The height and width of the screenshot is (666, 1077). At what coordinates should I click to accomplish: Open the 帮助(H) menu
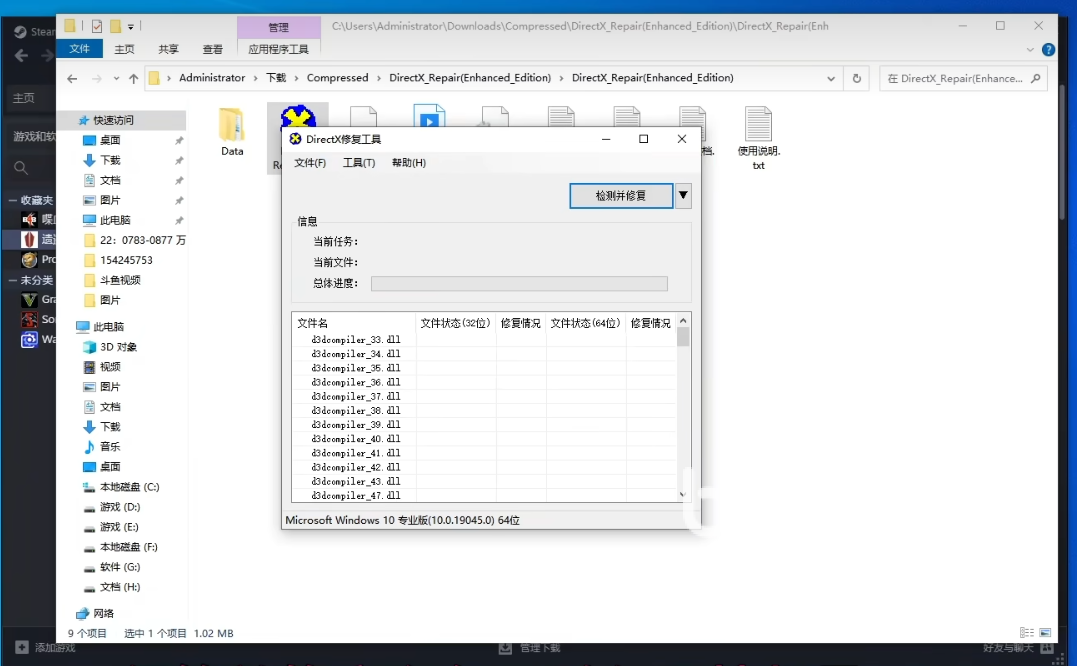click(x=408, y=163)
